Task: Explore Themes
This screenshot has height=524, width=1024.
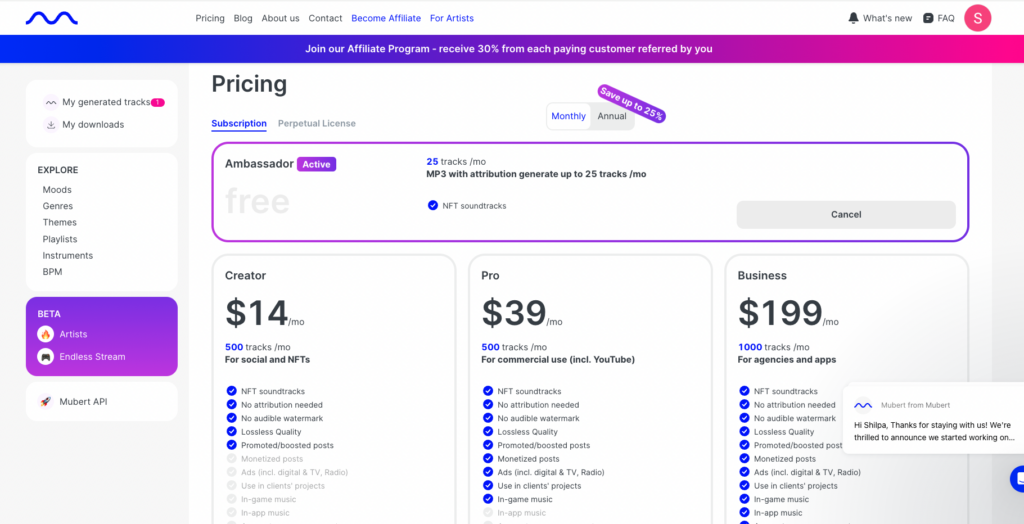Action: (x=59, y=222)
